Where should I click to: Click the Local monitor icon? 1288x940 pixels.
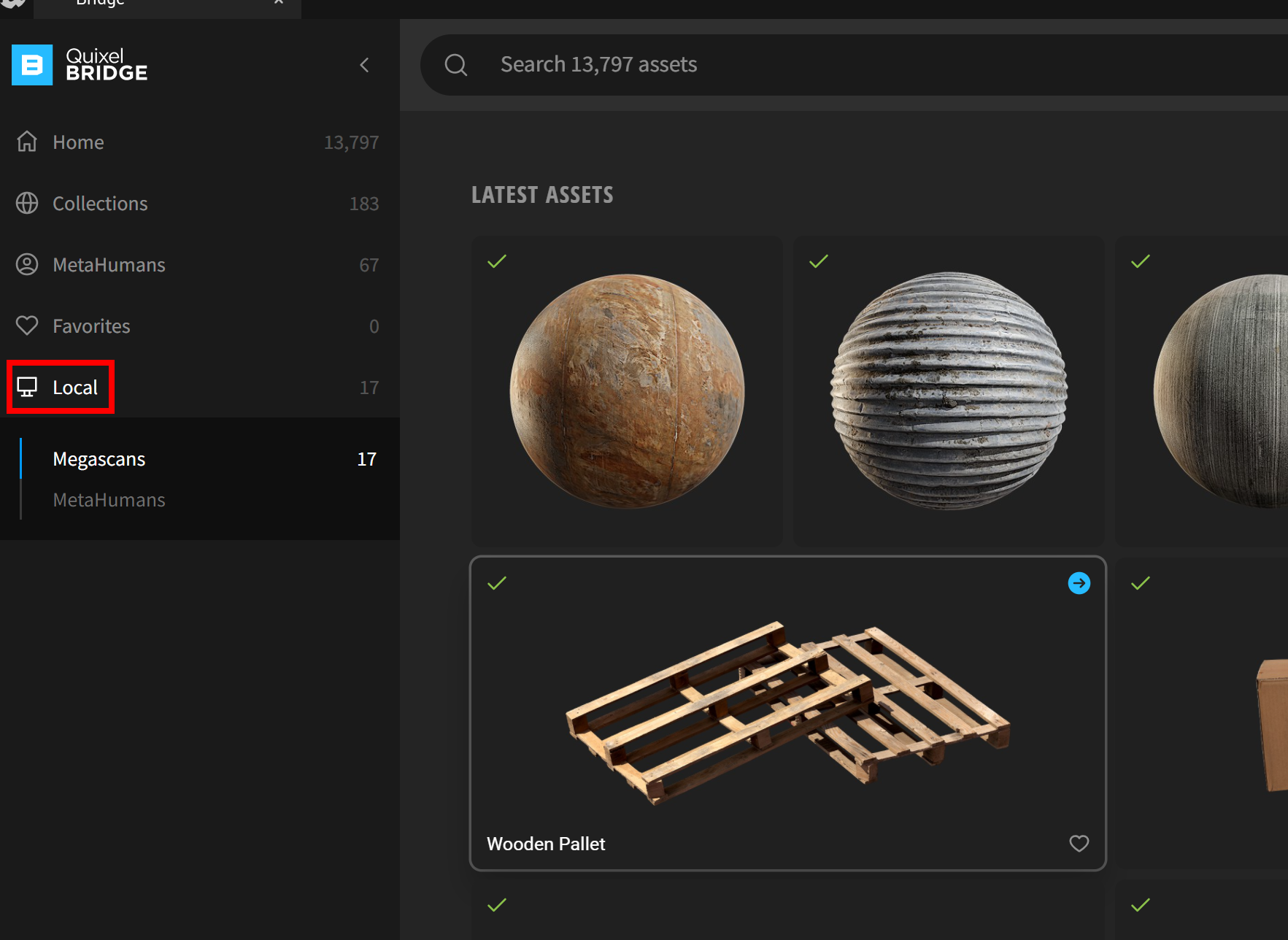coord(27,387)
